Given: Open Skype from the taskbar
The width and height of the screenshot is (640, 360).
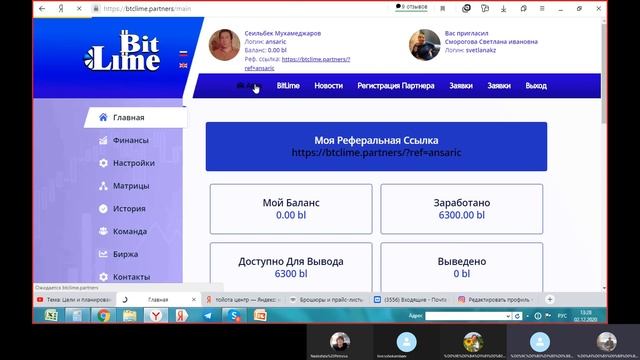Looking at the screenshot, I should click(x=234, y=316).
